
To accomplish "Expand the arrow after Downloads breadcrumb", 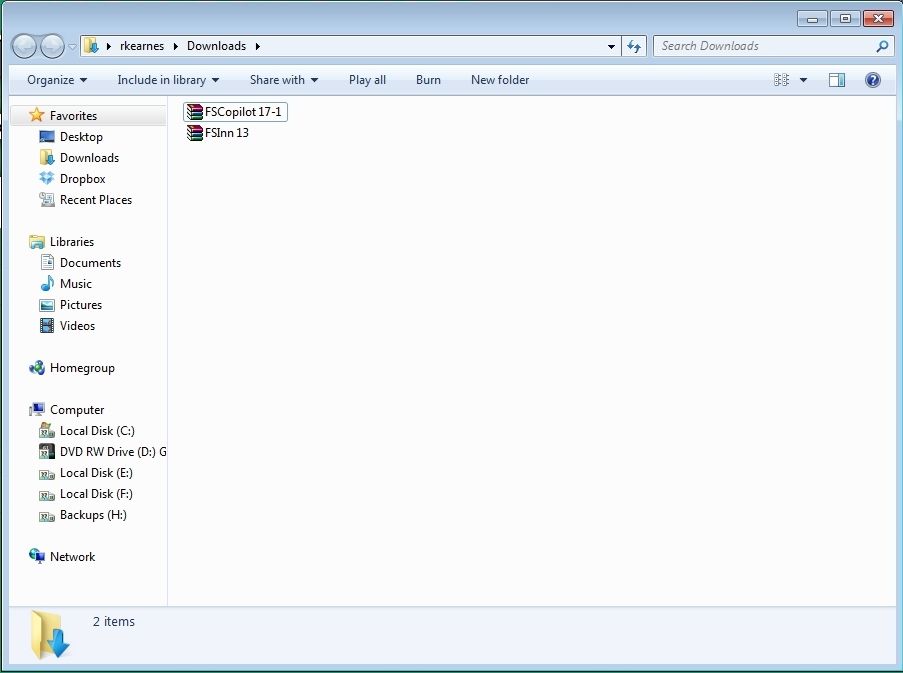I will (257, 46).
